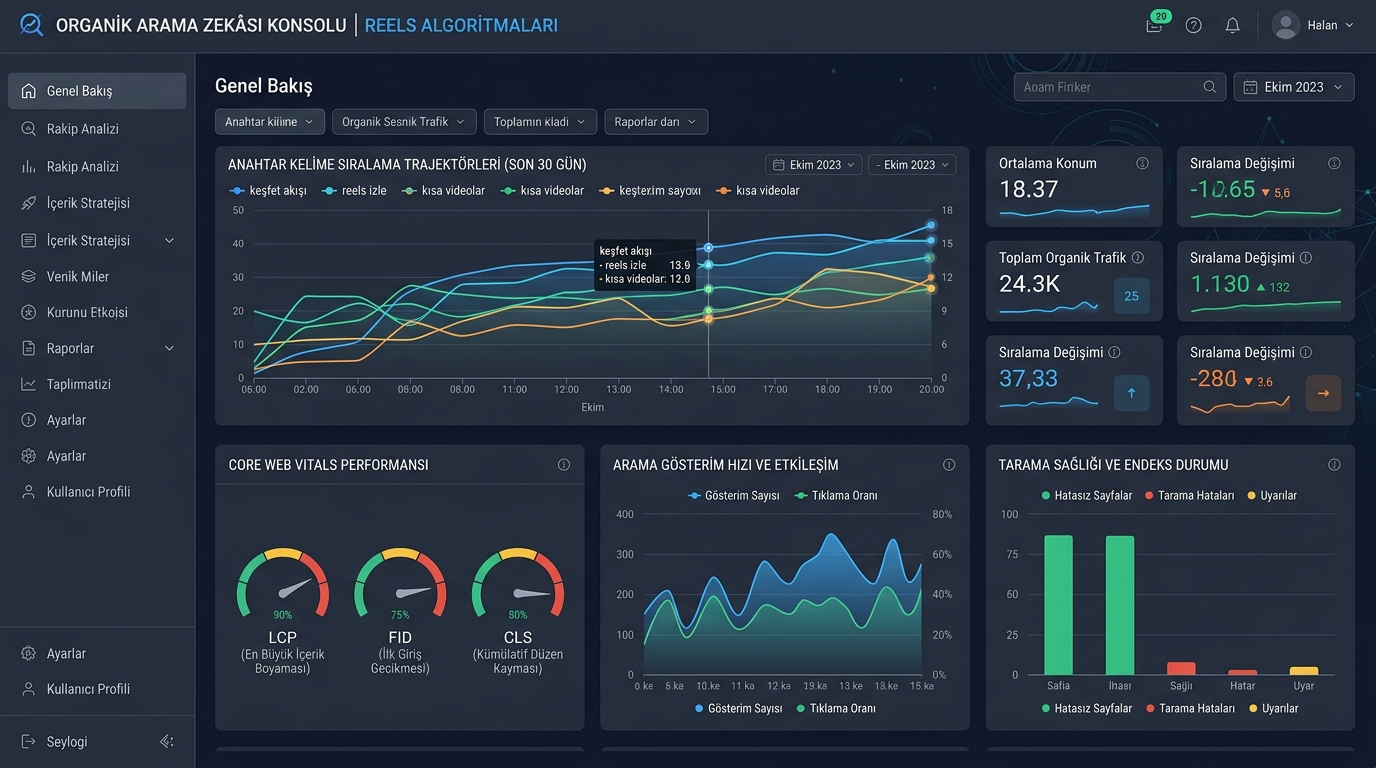The width and height of the screenshot is (1376, 768).
Task: Open the Anahtar kiiiıne filter dropdown
Action: coord(269,122)
